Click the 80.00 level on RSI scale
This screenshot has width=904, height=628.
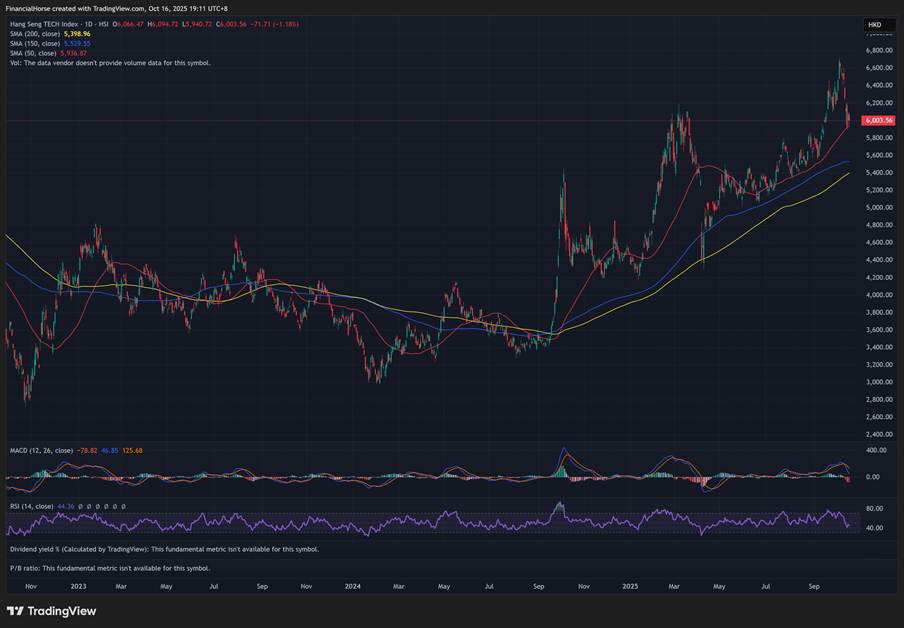click(873, 507)
